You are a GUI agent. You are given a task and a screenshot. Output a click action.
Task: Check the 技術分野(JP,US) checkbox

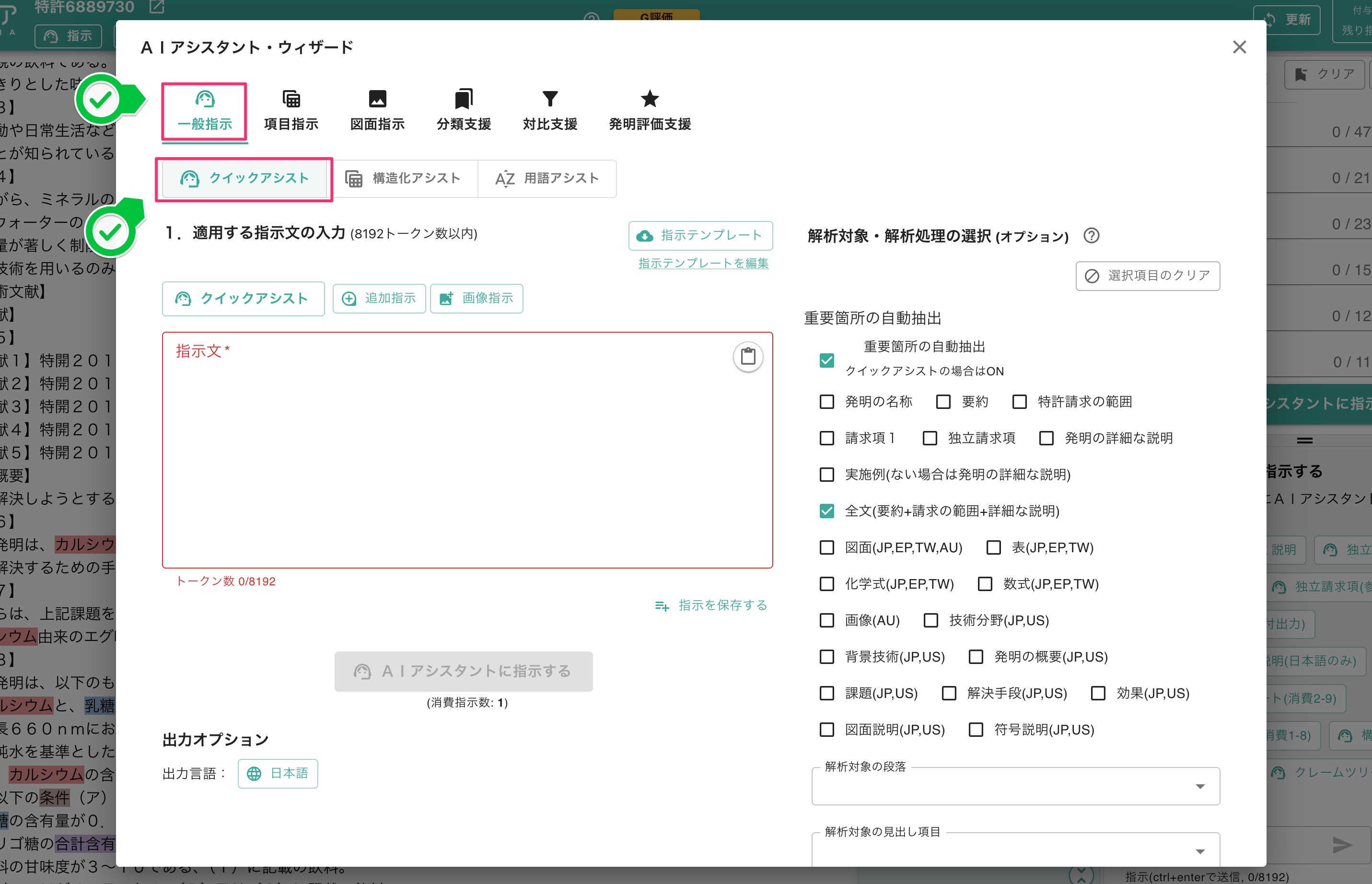(x=931, y=620)
